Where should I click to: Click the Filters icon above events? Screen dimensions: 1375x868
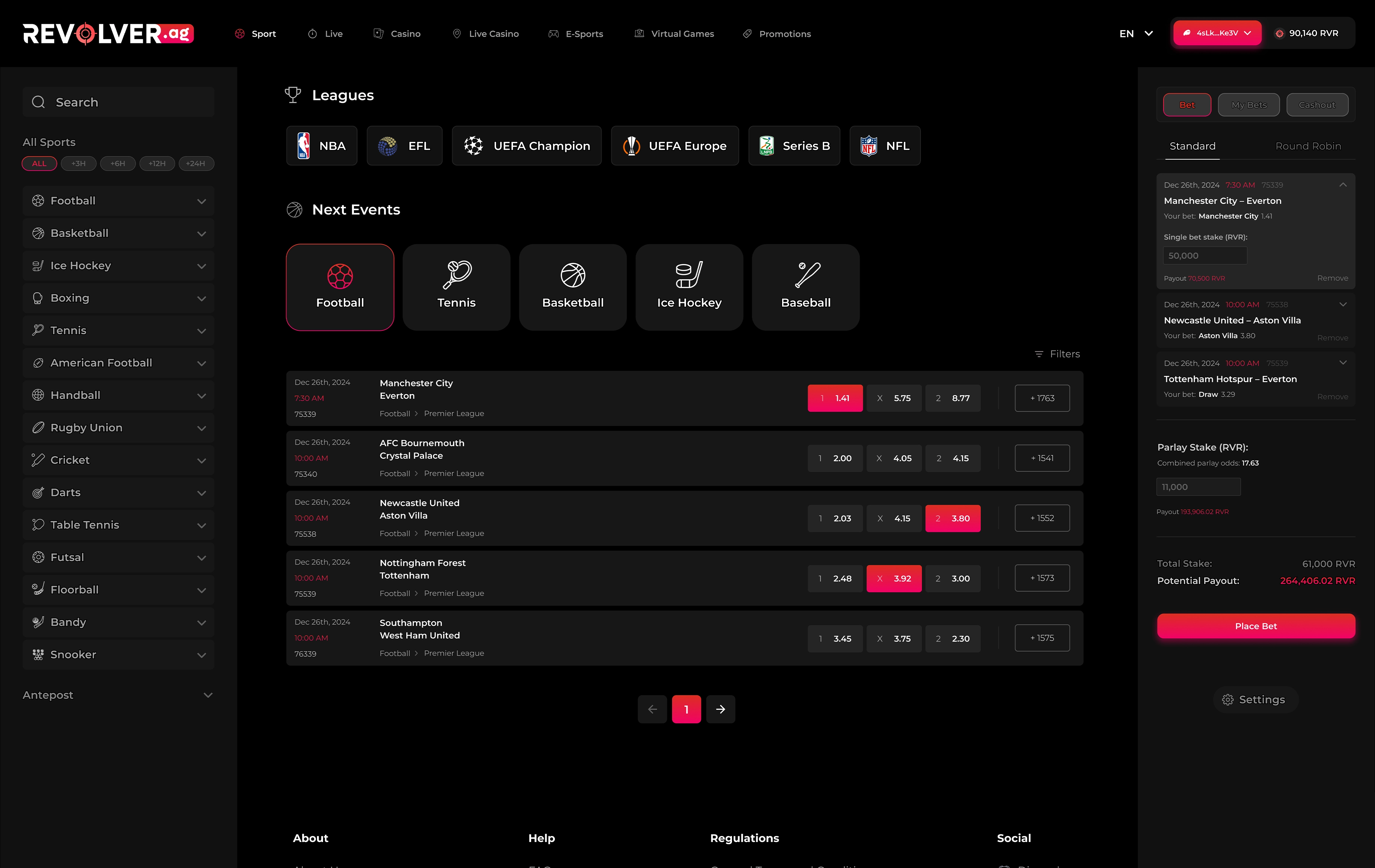[x=1039, y=354]
